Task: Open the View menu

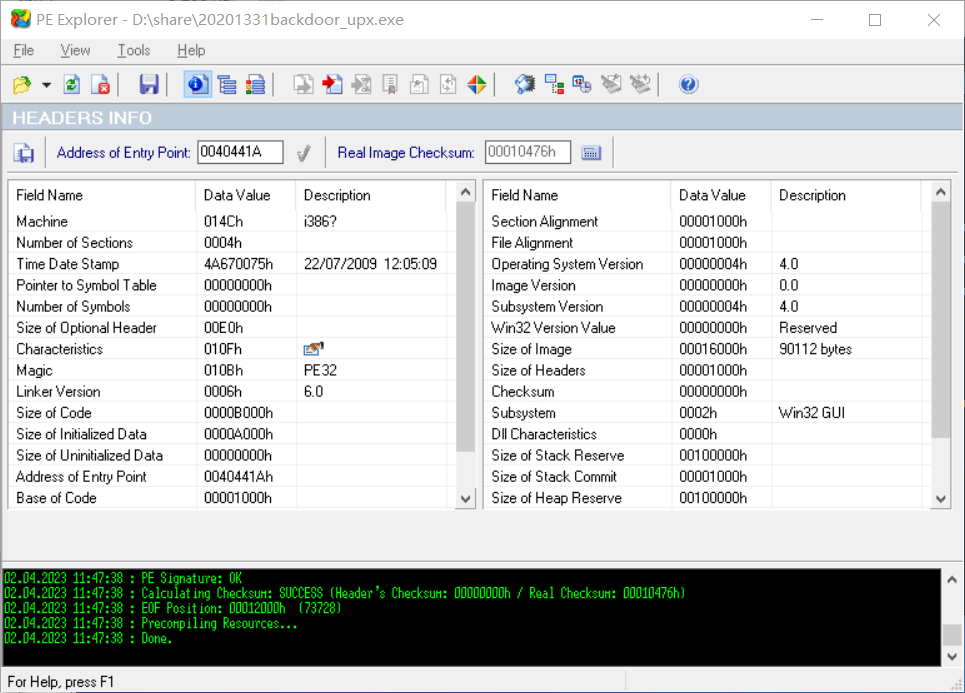Action: click(x=75, y=50)
